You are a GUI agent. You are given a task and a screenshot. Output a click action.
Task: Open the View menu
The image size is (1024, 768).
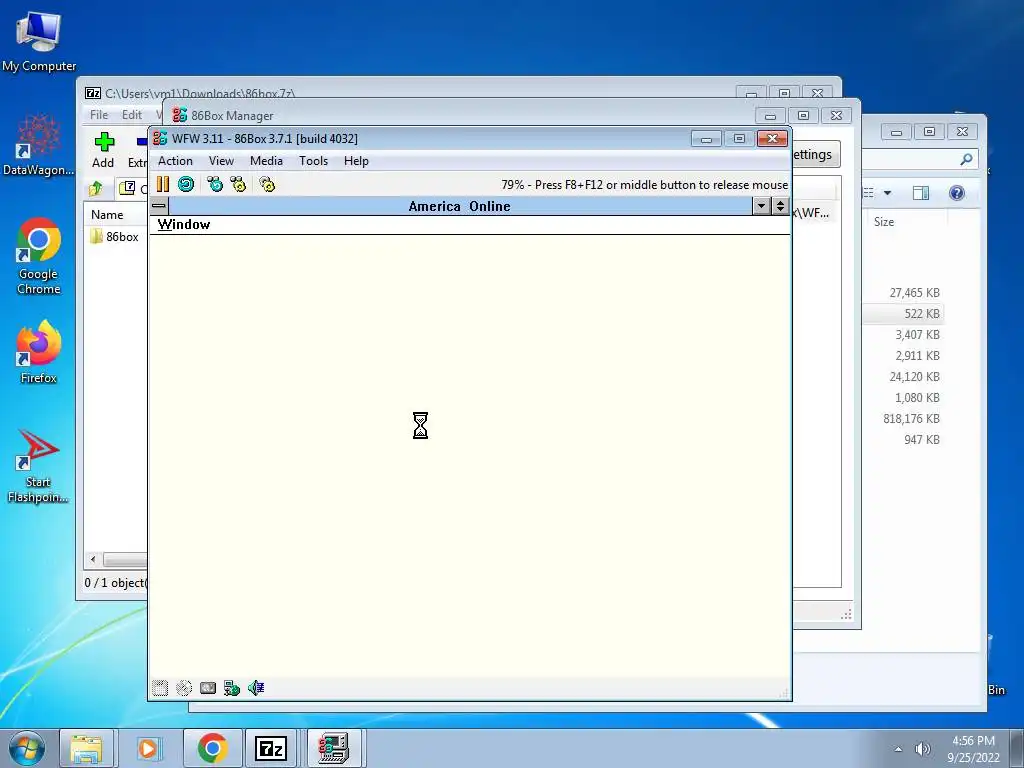coord(221,161)
